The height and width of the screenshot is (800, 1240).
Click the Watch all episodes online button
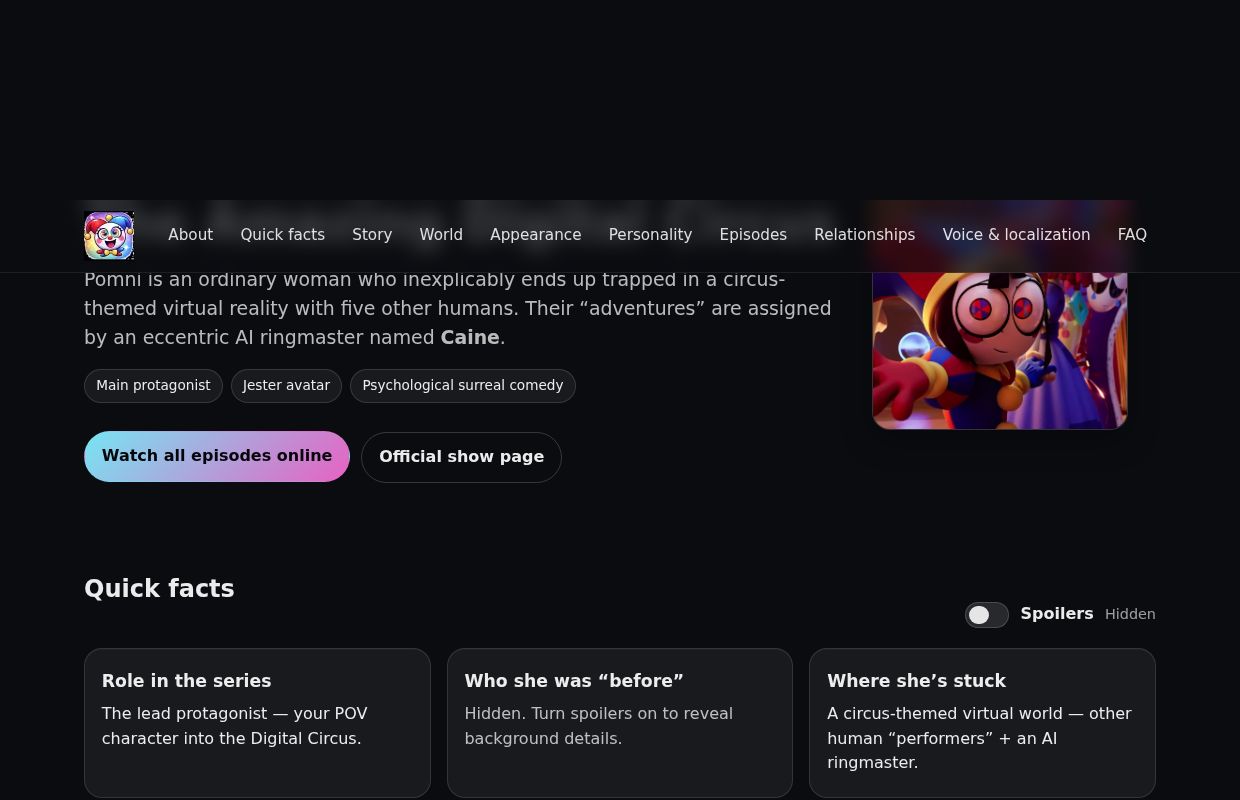point(217,456)
